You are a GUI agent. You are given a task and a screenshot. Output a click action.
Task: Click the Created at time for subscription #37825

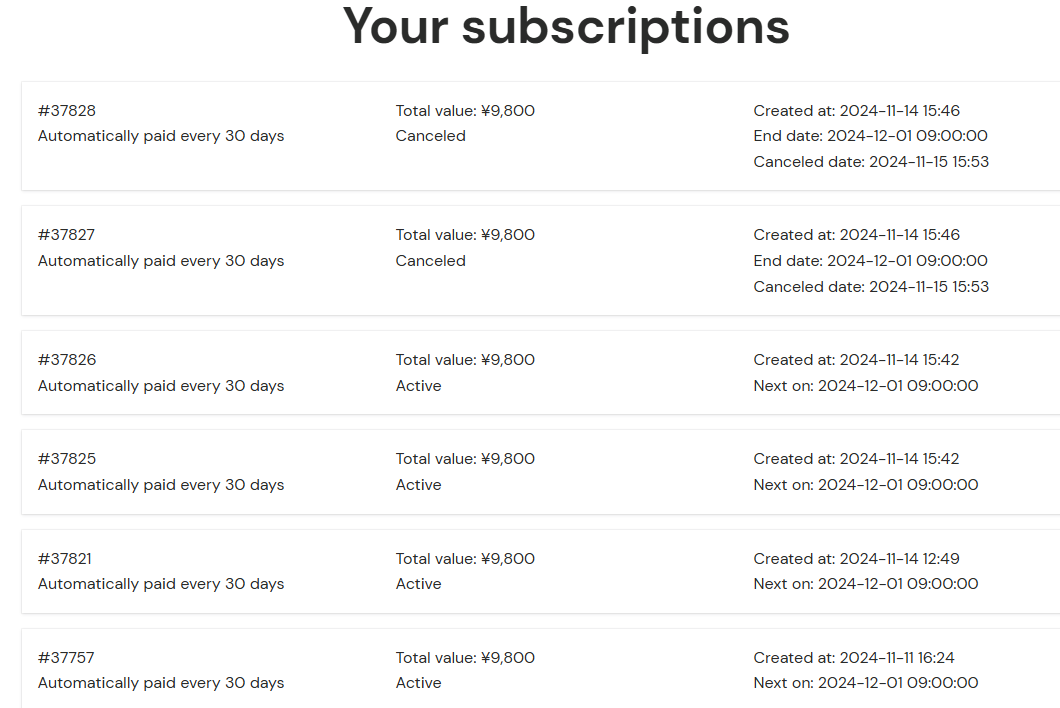pos(856,459)
